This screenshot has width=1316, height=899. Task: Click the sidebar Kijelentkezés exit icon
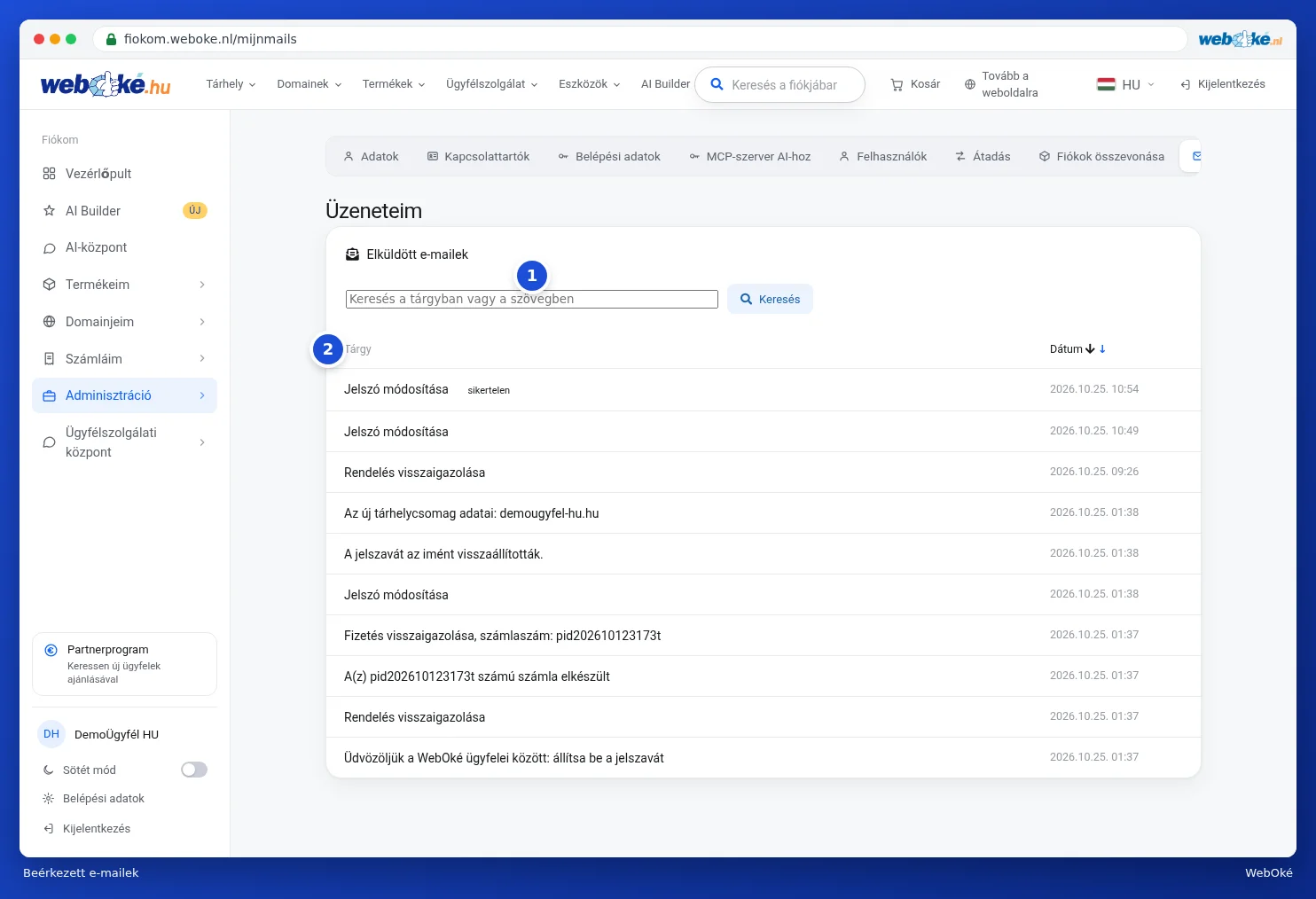tap(49, 829)
